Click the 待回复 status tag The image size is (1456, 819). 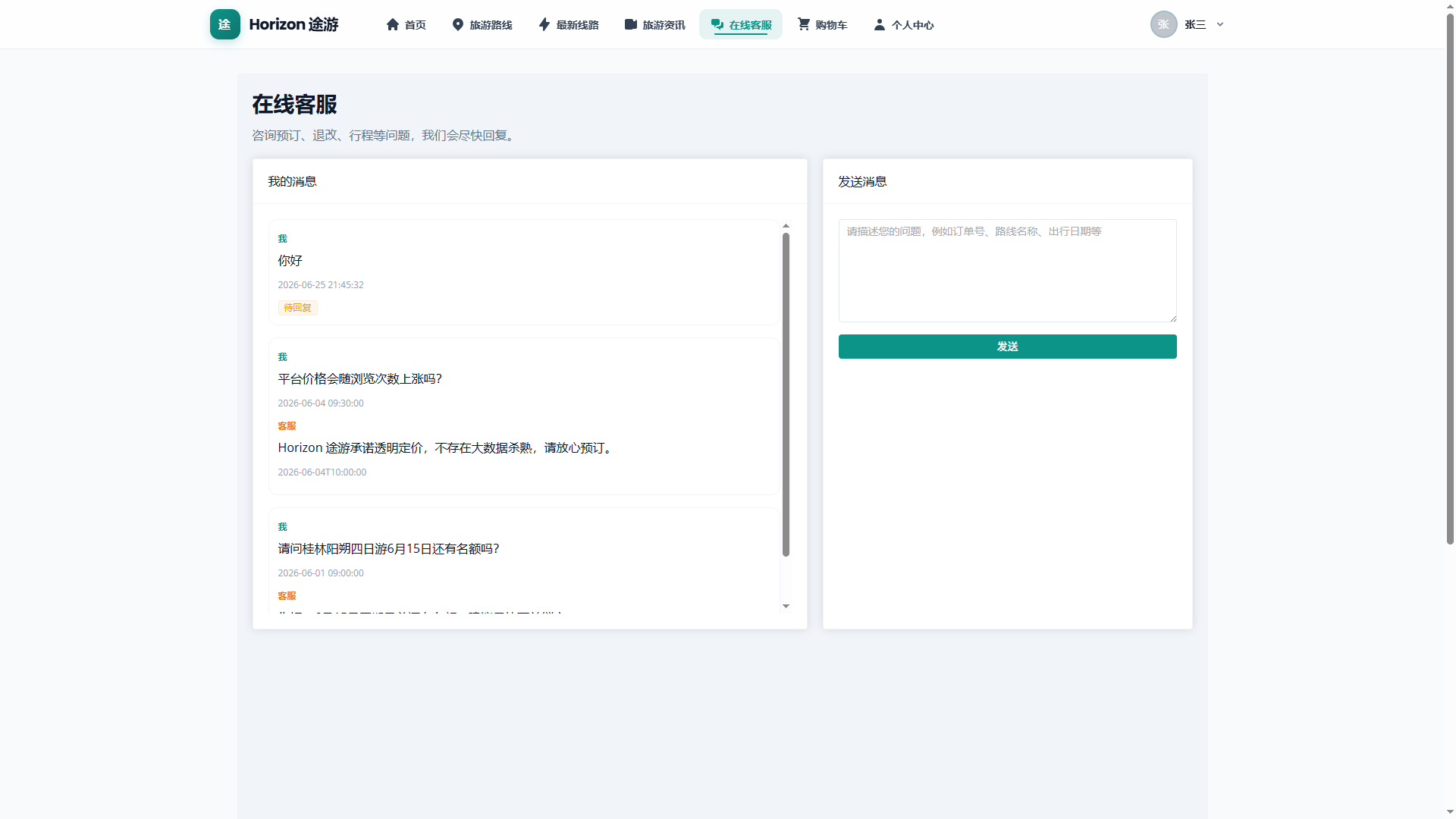click(x=297, y=308)
